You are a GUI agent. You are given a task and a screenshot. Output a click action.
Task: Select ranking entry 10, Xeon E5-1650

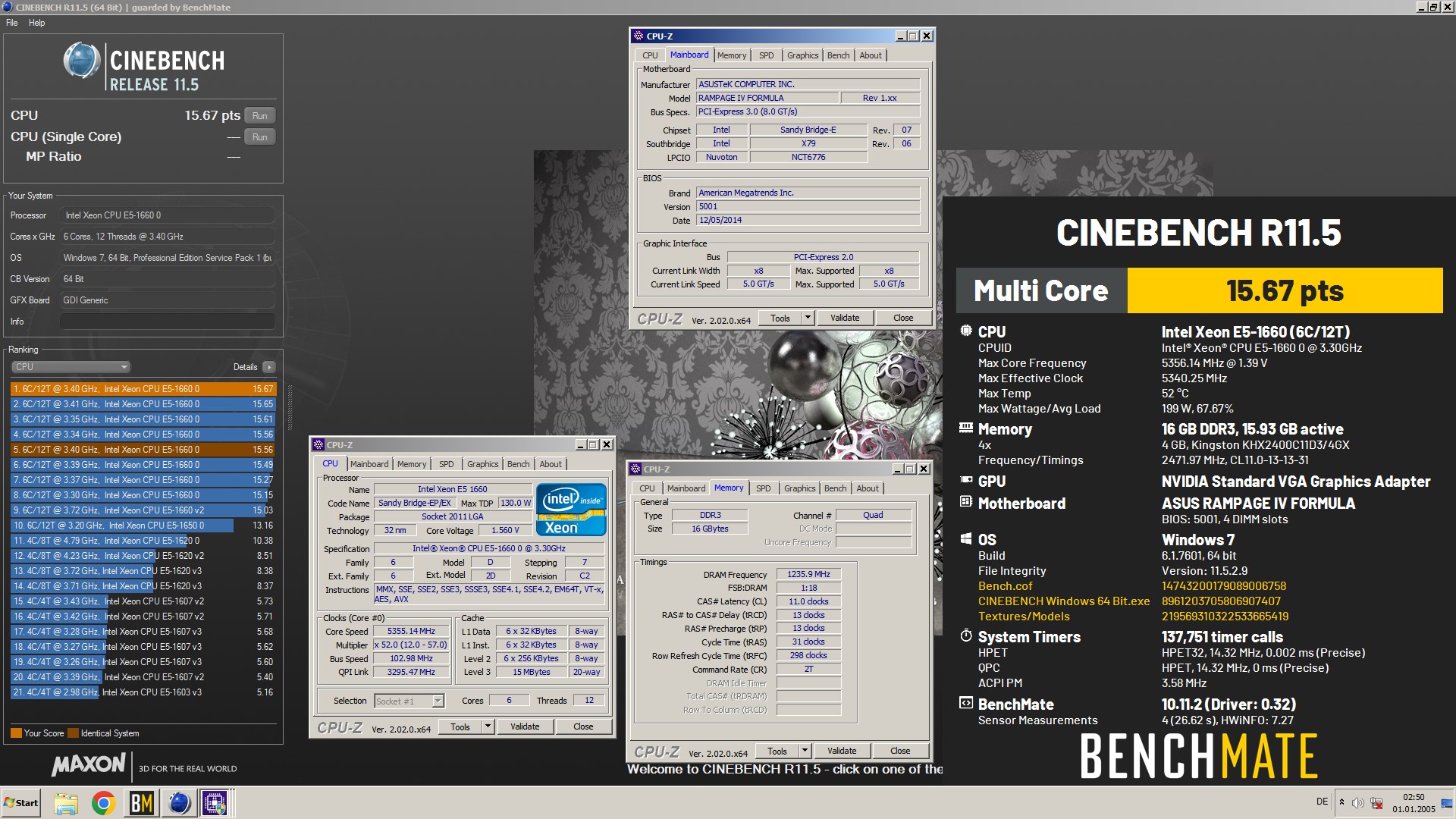click(x=143, y=526)
